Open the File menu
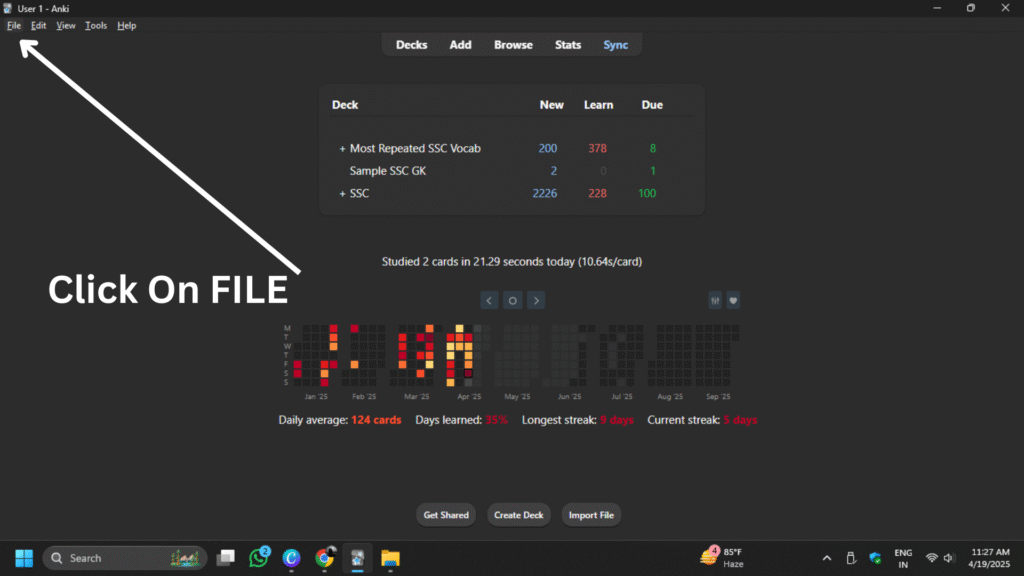This screenshot has height=576, width=1024. (14, 25)
